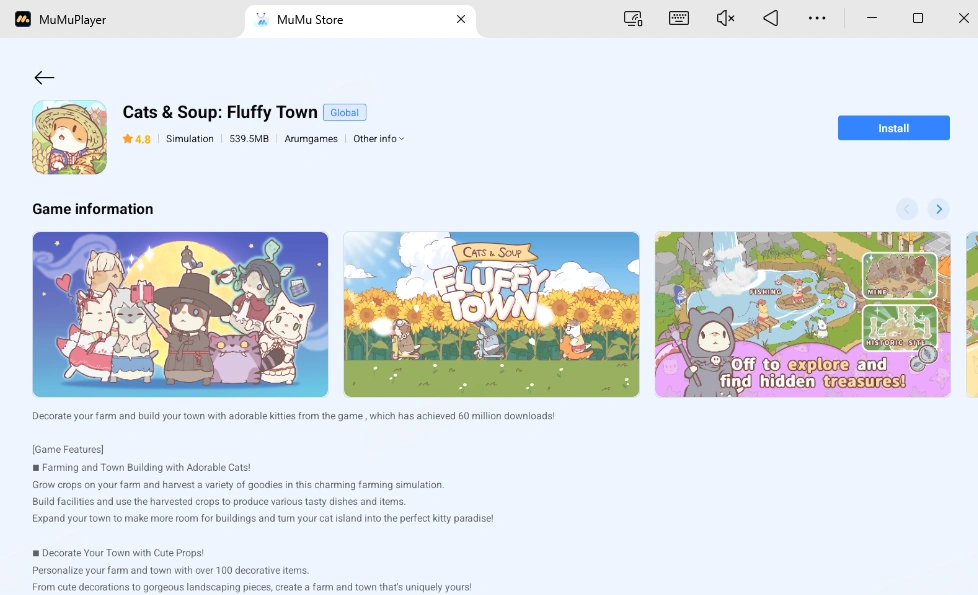This screenshot has height=595, width=978.
Task: Maximize the MuMuPlayer window
Action: click(917, 18)
